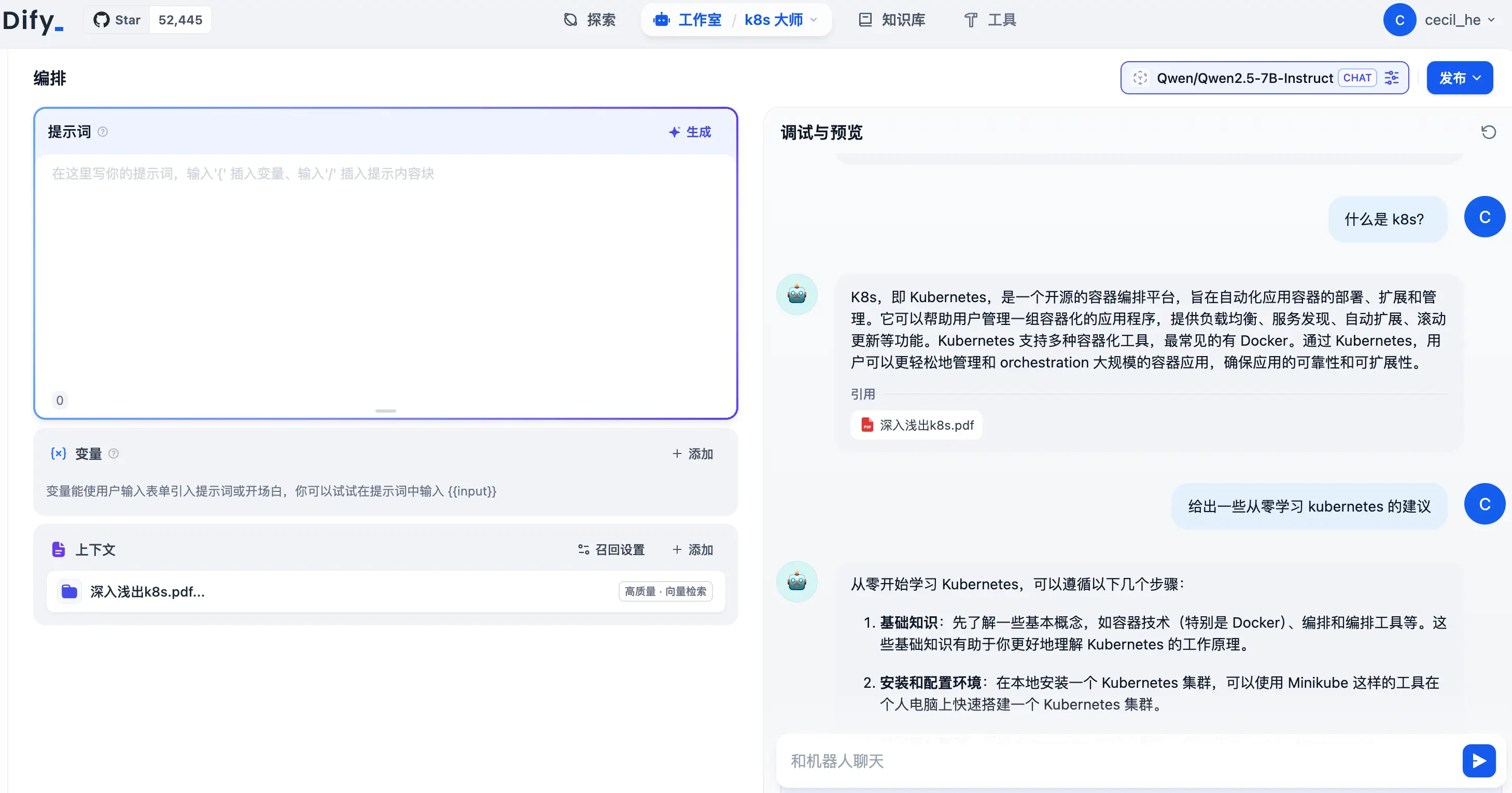The image size is (1512, 793).
Task: Click the model provider icon
Action: [x=1140, y=78]
